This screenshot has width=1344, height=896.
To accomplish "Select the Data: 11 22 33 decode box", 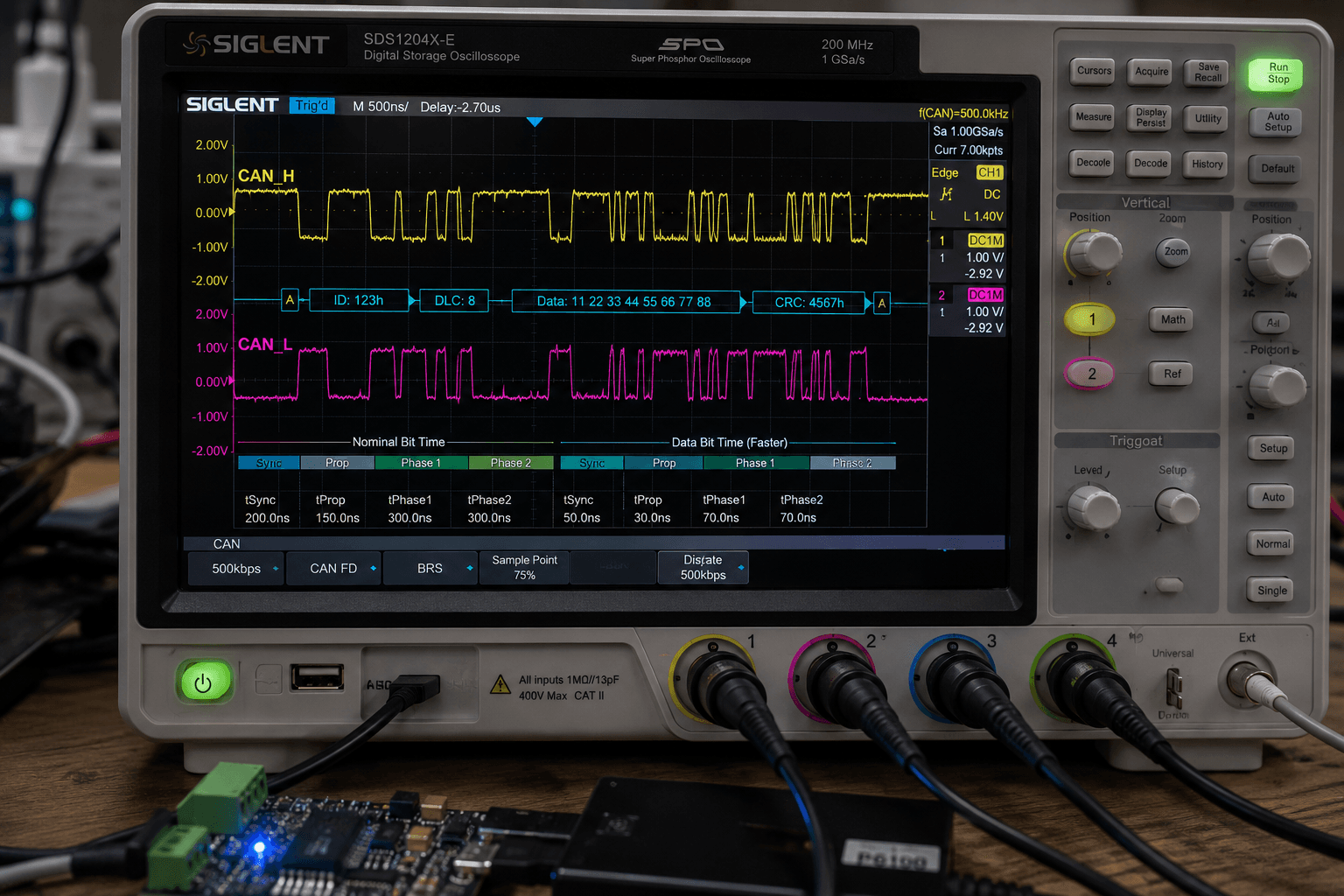I will coord(626,302).
